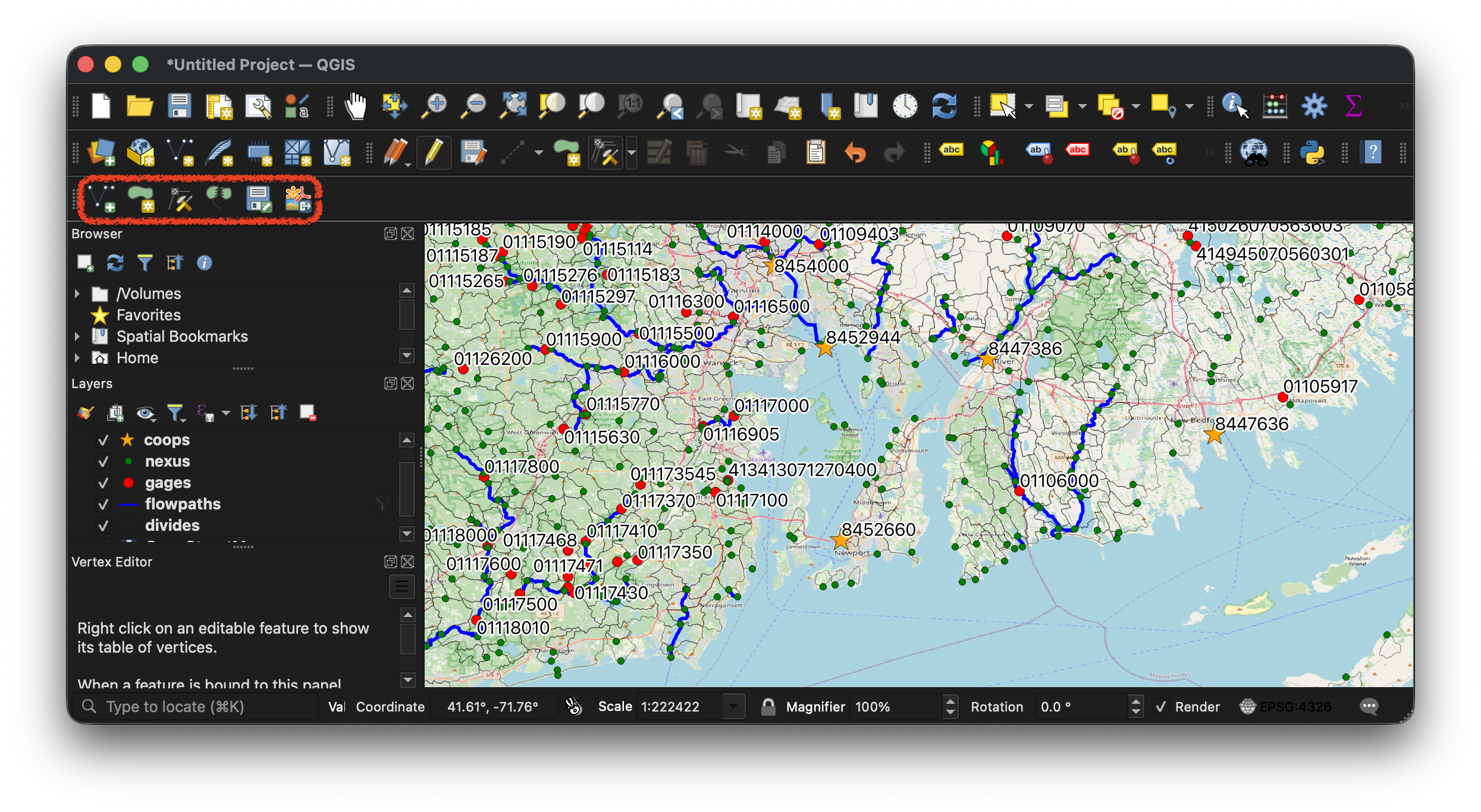This screenshot has width=1481, height=812.
Task: Toggle editing with the yellow pencil icon
Action: pos(434,153)
